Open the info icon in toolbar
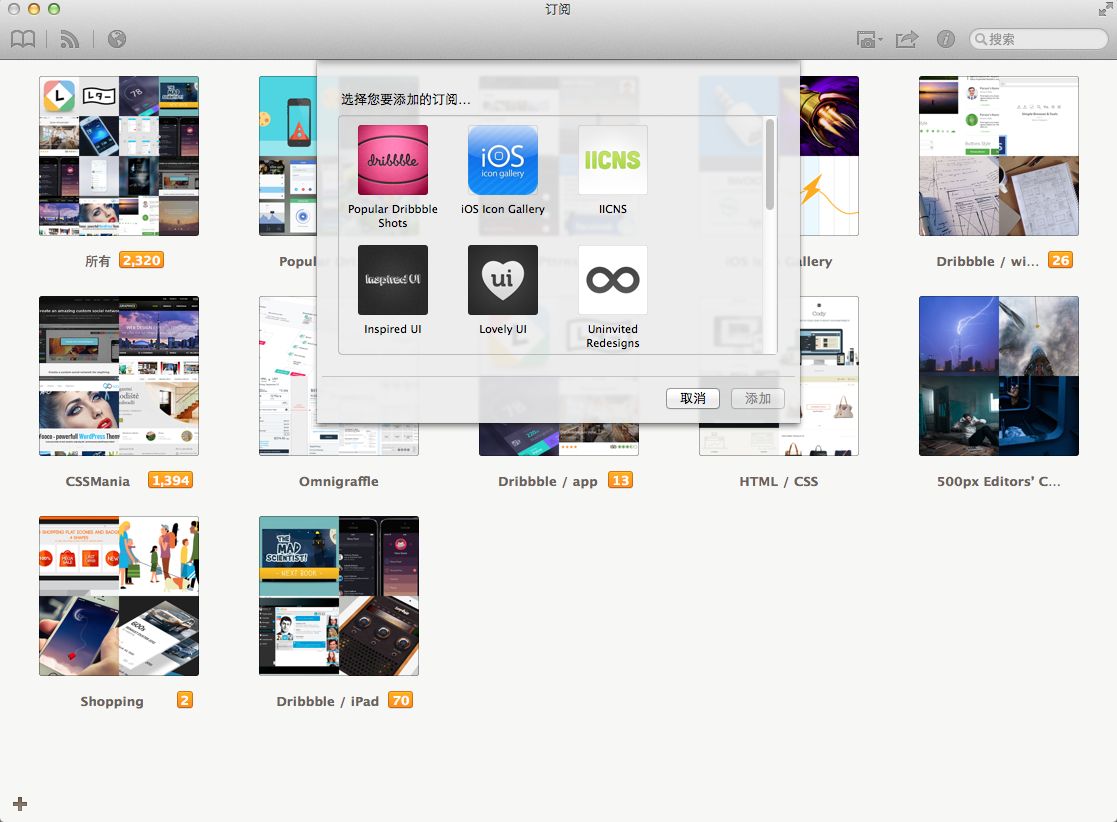Image resolution: width=1117 pixels, height=822 pixels. click(x=945, y=39)
